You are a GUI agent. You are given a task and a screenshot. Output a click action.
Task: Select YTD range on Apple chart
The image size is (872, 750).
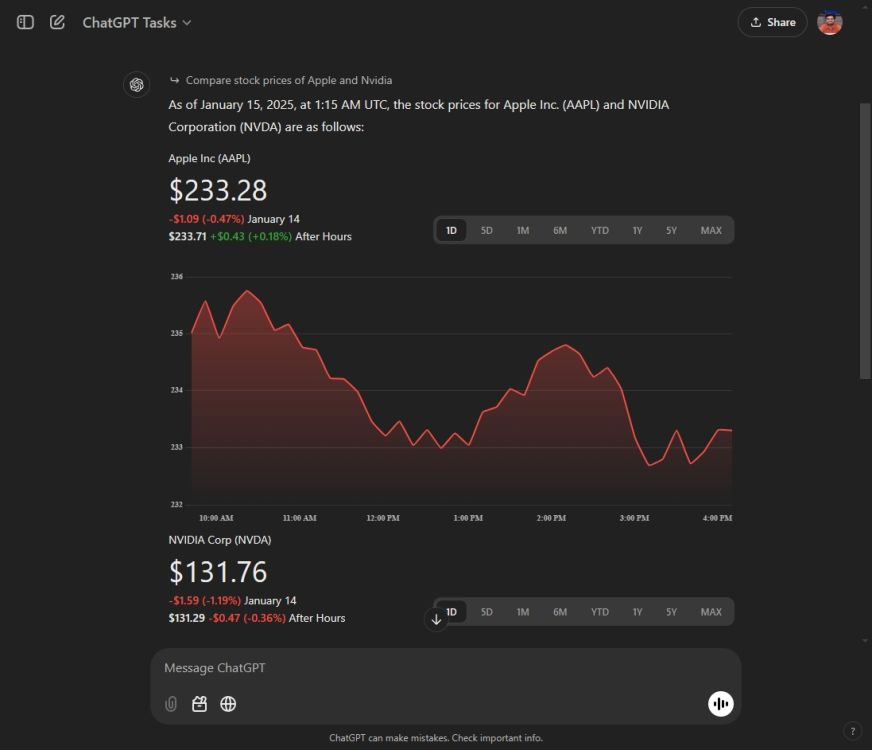click(x=599, y=231)
